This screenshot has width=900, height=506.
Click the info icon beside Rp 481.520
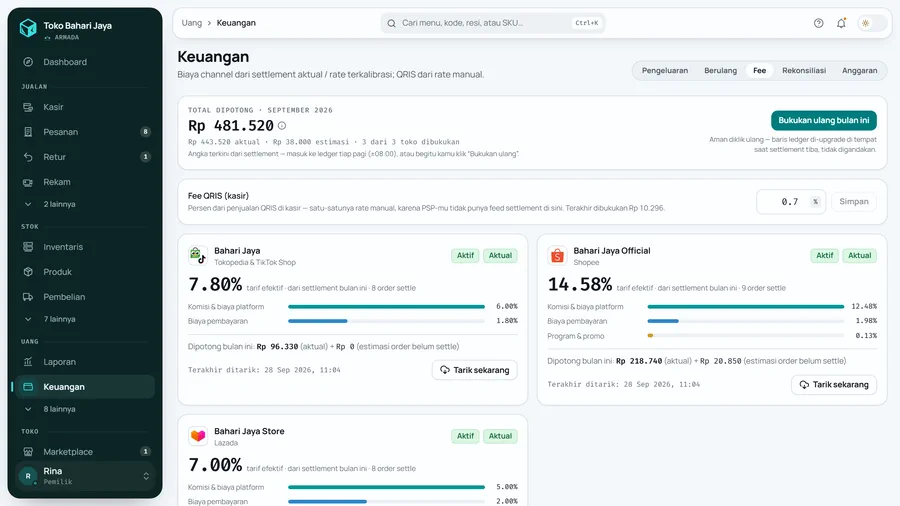[282, 126]
